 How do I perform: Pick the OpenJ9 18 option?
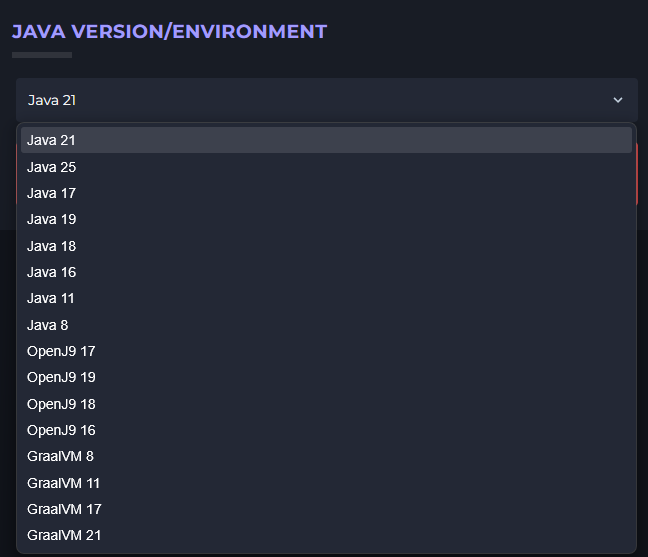(61, 404)
